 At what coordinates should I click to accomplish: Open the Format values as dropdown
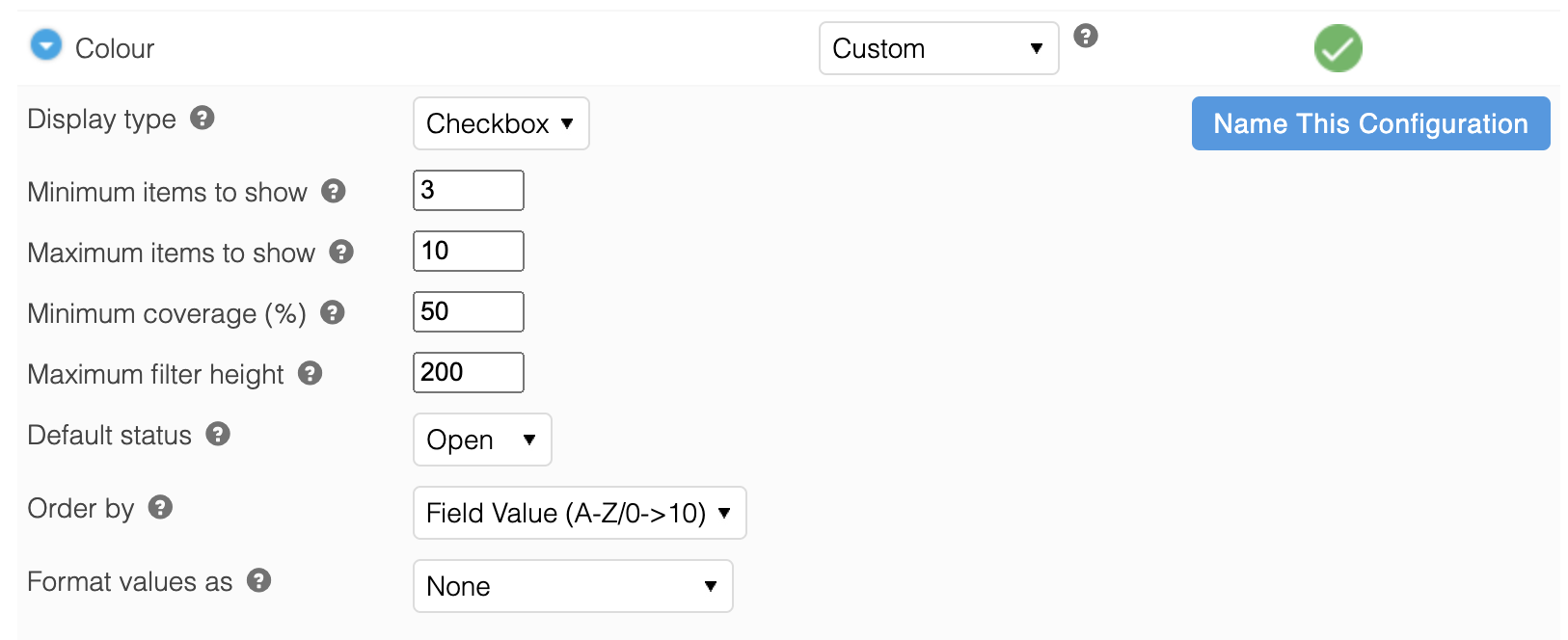tap(573, 586)
